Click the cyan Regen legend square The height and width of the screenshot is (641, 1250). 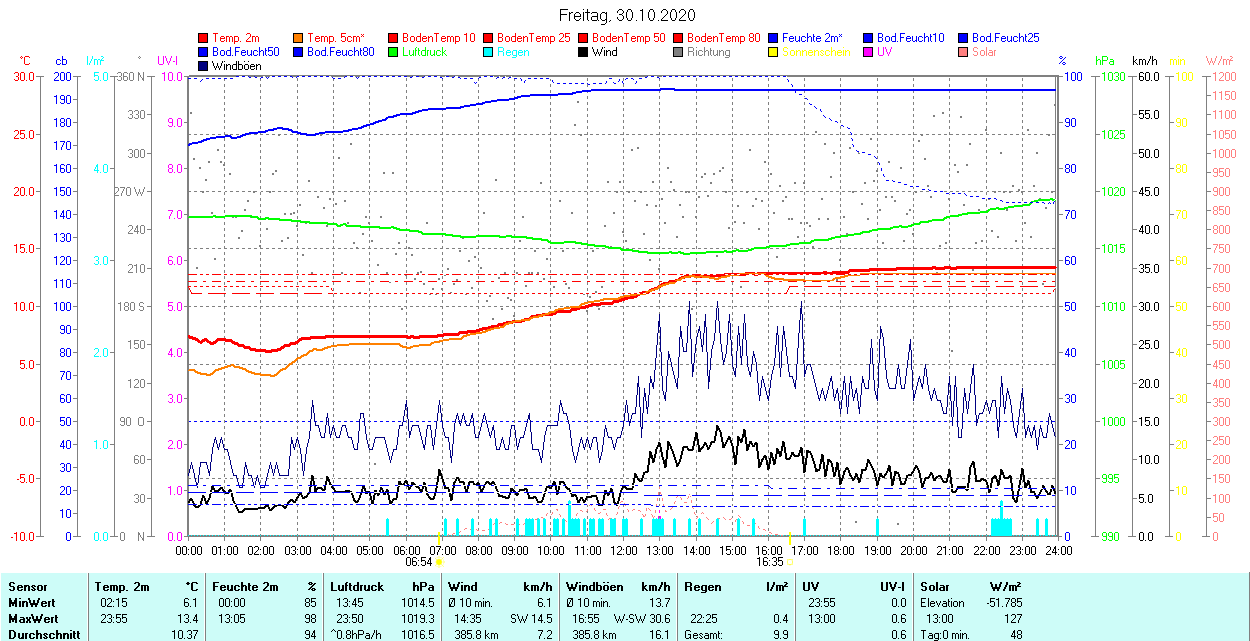click(489, 52)
